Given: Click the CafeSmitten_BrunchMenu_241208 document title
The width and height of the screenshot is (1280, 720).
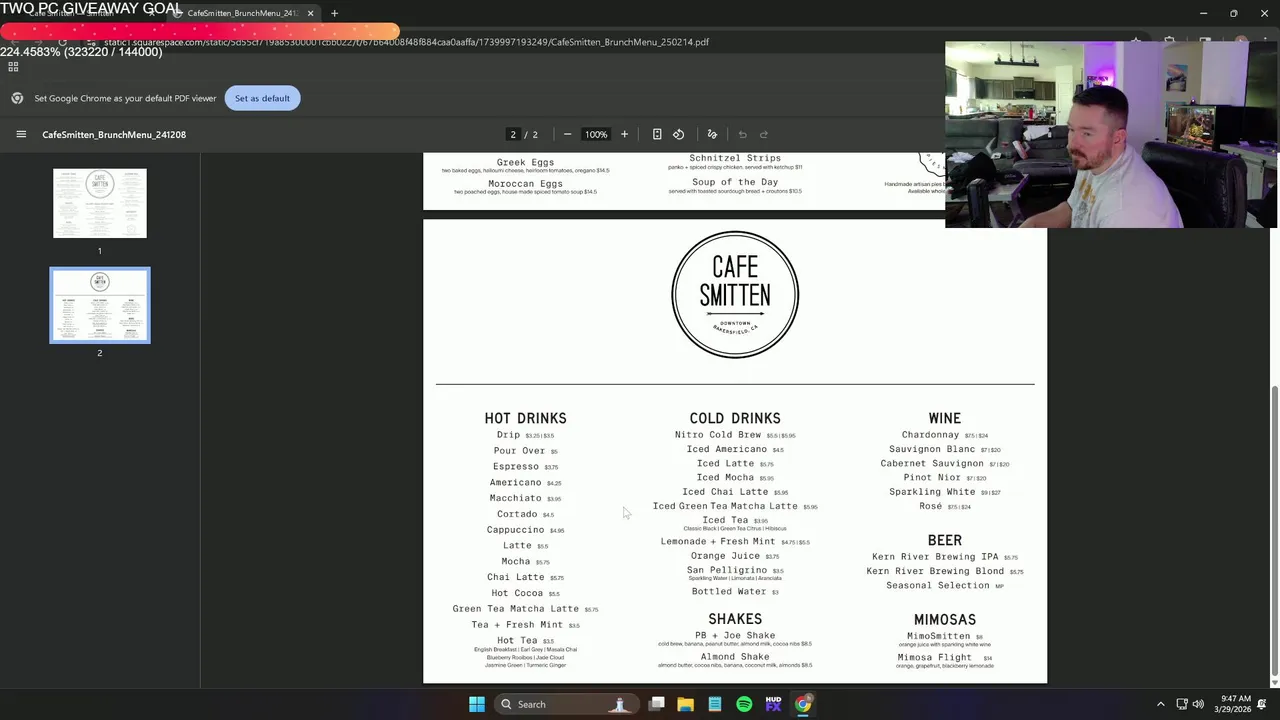Looking at the screenshot, I should [114, 134].
